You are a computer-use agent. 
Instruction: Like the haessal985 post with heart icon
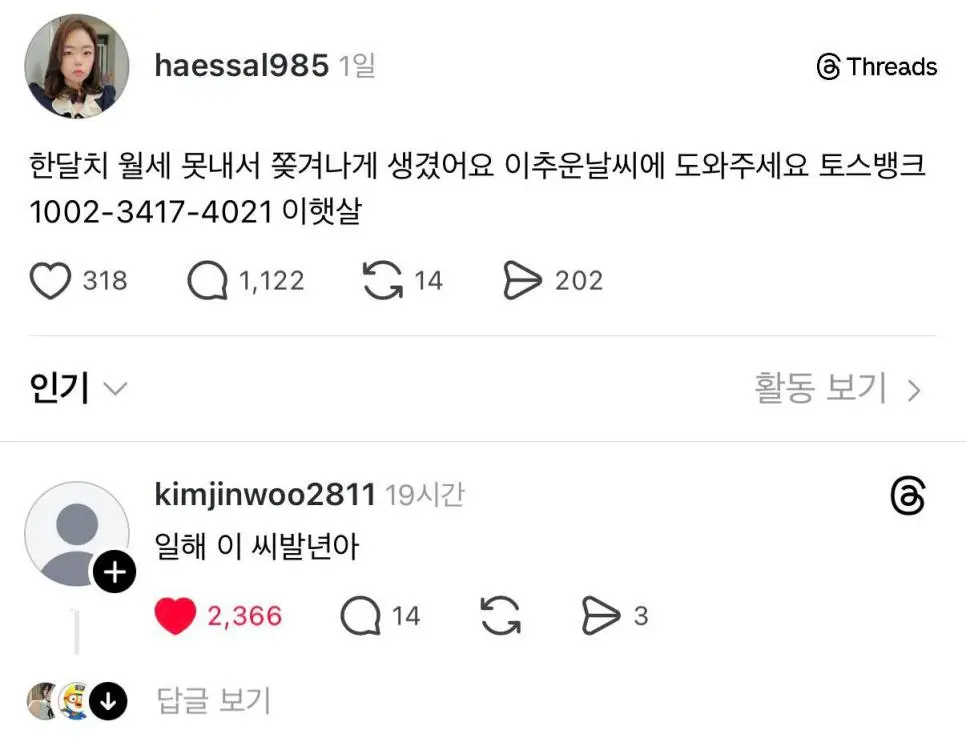pyautogui.click(x=50, y=281)
